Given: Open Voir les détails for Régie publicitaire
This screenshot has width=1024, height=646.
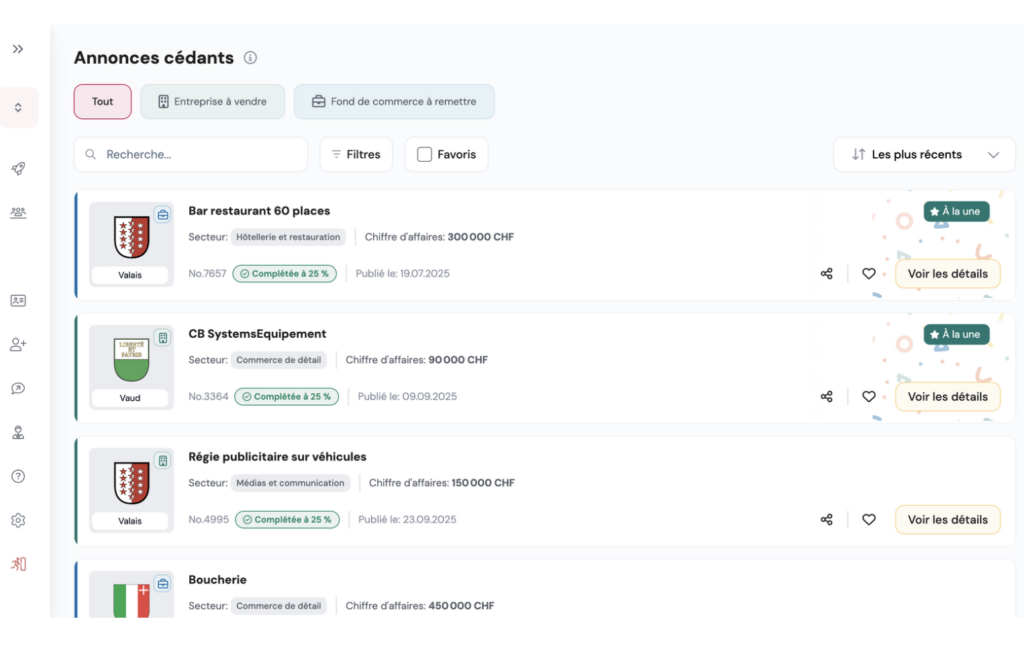Looking at the screenshot, I should (x=947, y=520).
